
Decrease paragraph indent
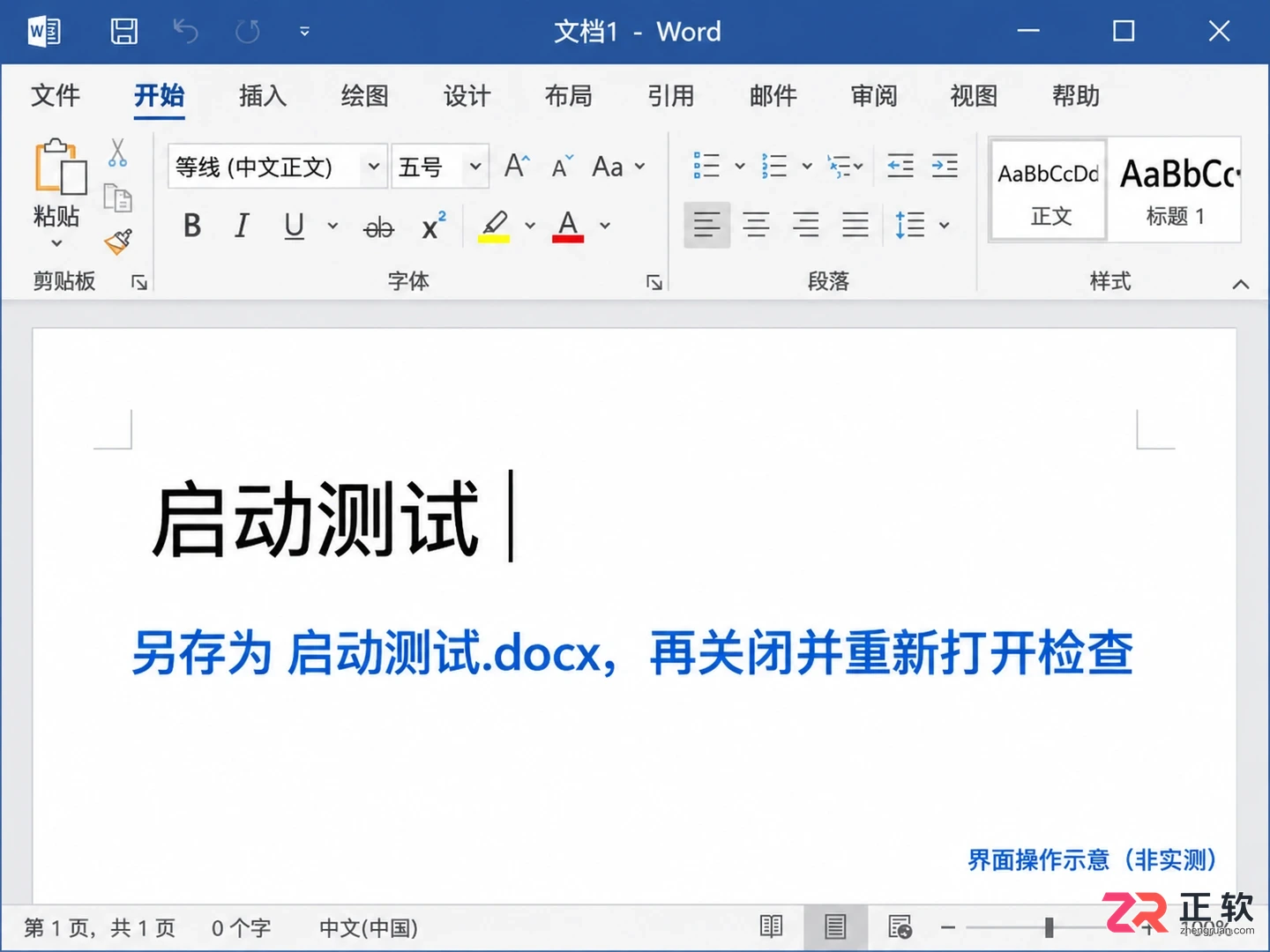click(900, 166)
